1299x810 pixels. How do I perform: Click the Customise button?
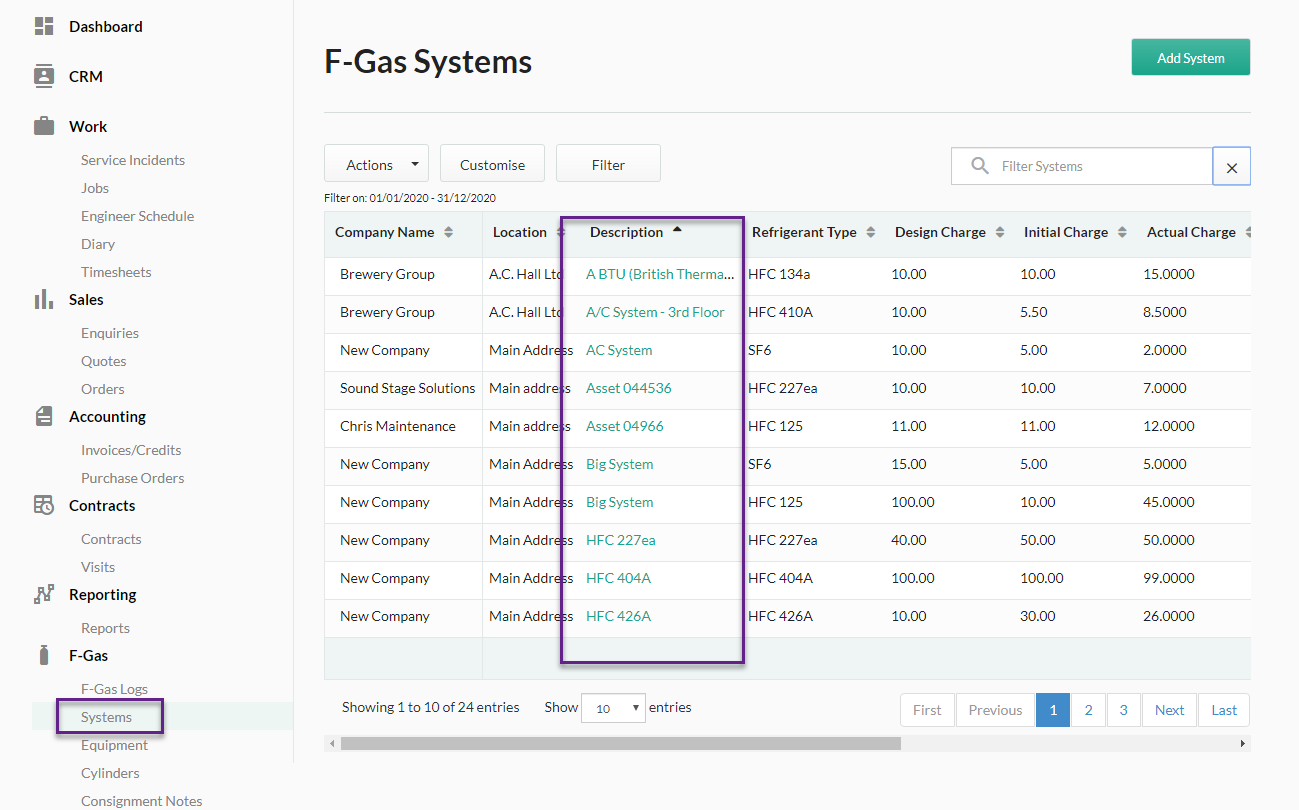coord(492,164)
